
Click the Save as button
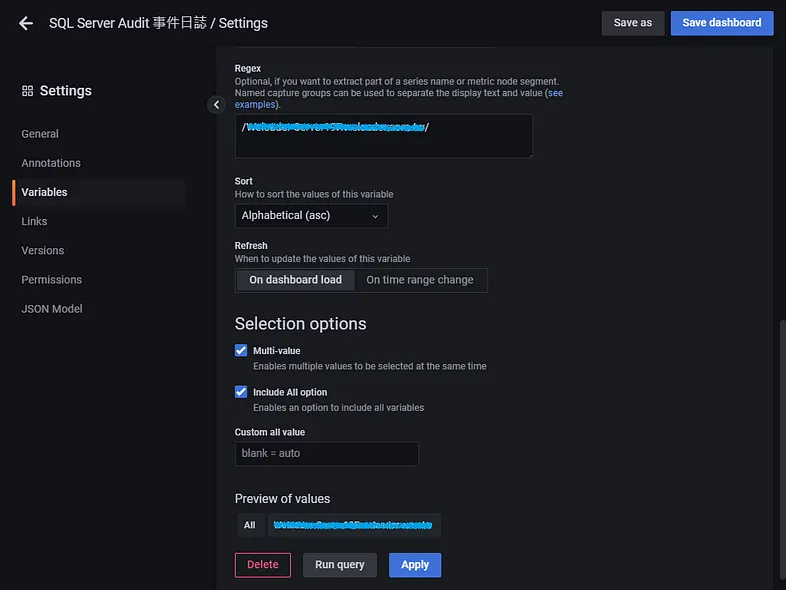coord(633,23)
